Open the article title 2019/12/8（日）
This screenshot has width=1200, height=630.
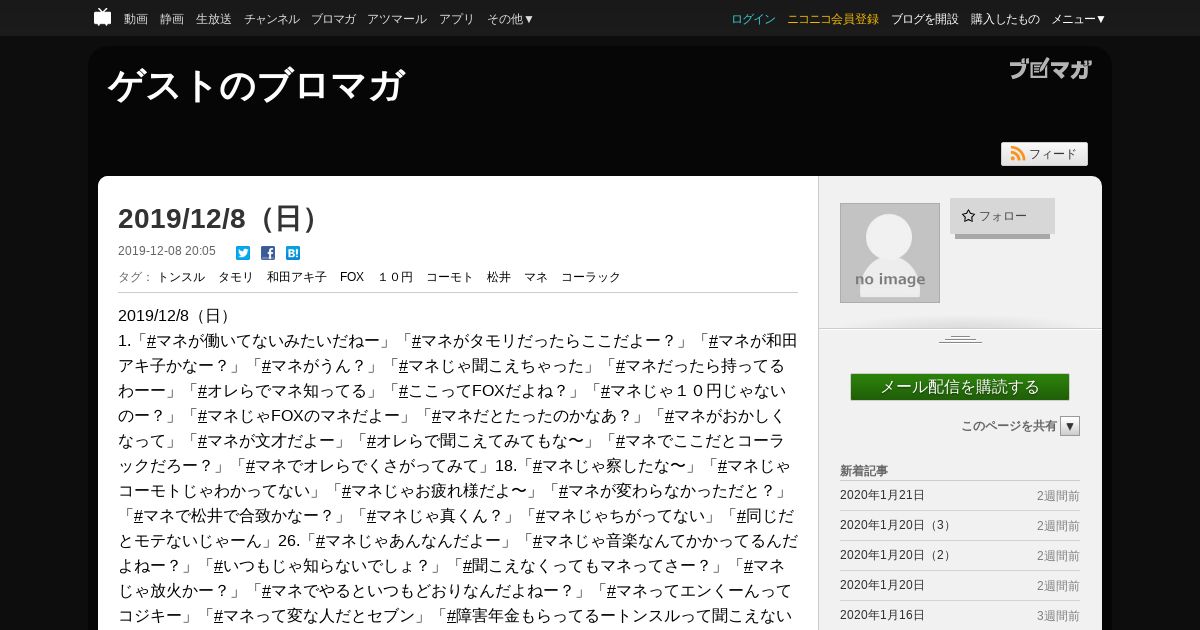222,218
